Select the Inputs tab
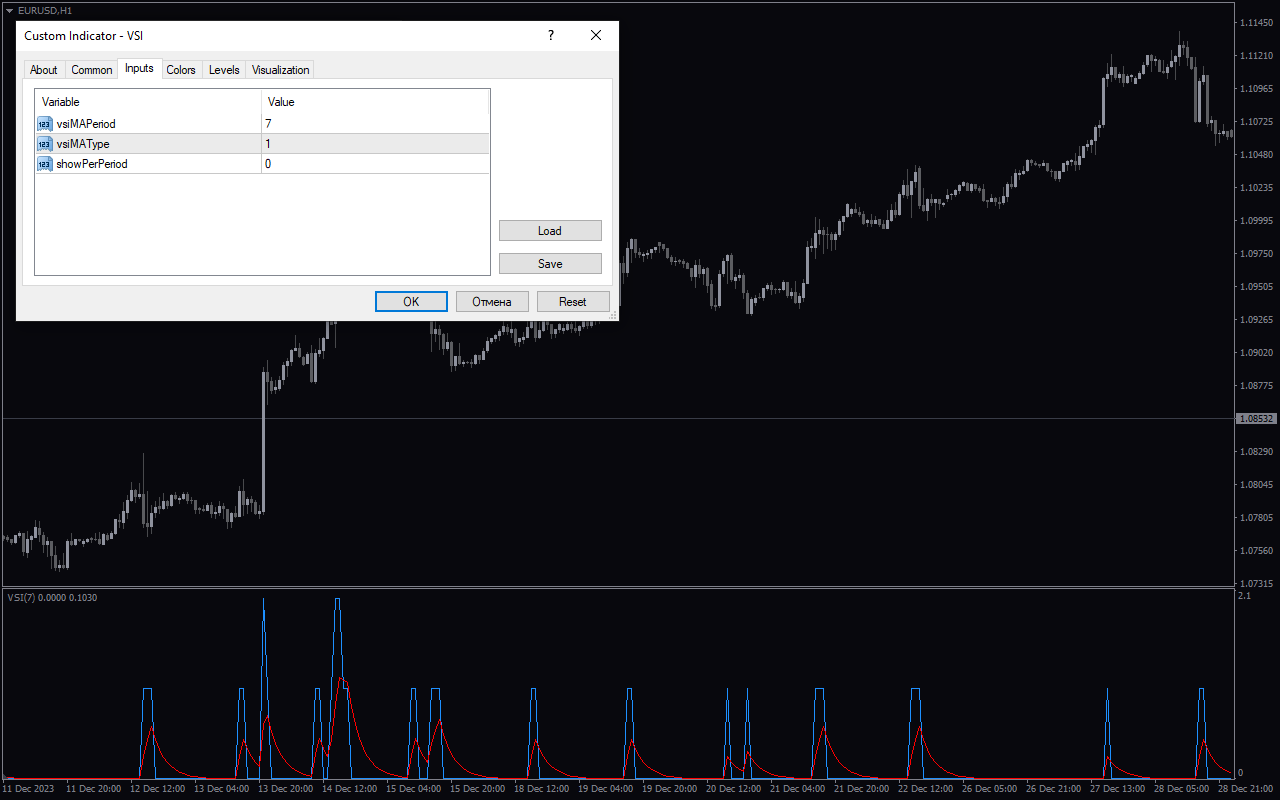The width and height of the screenshot is (1280, 800). pyautogui.click(x=139, y=68)
